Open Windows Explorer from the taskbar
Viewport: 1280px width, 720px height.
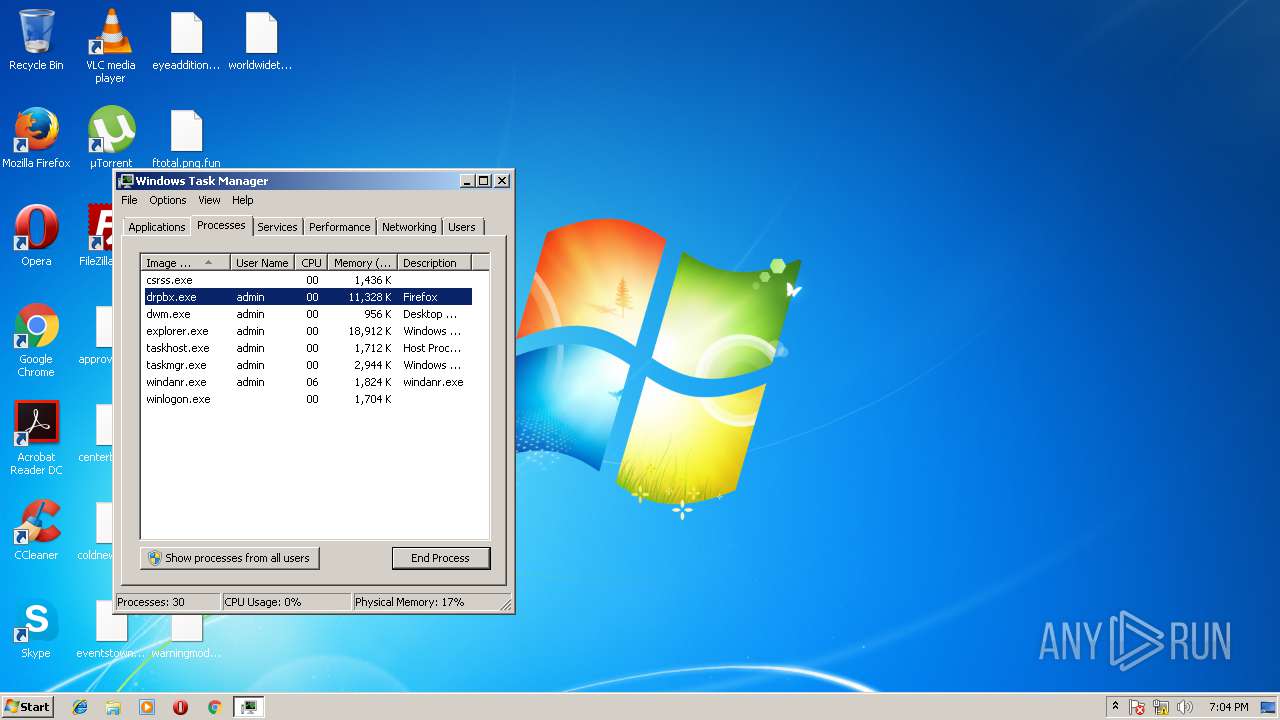(113, 707)
